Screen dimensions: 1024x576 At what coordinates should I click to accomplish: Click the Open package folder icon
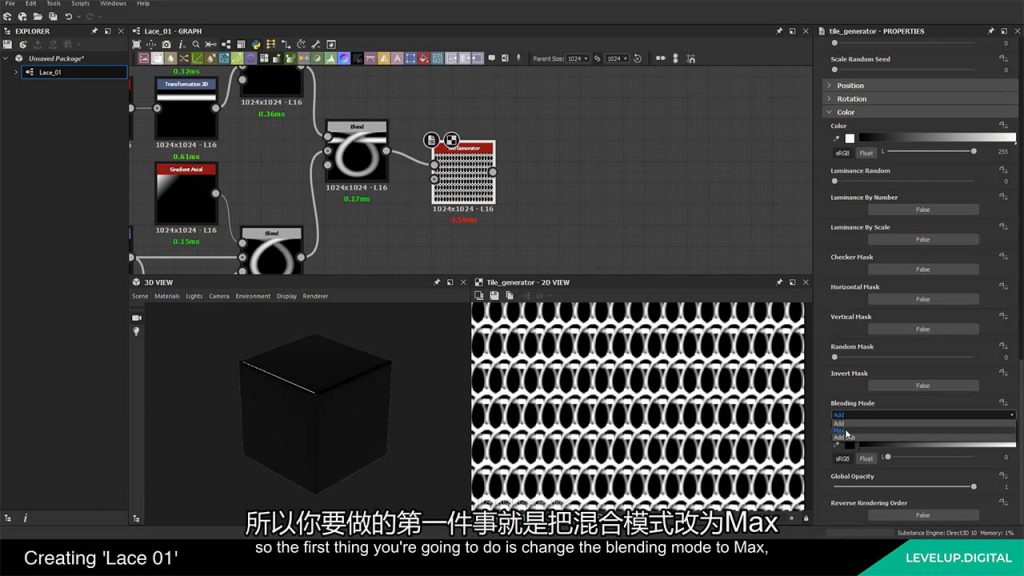(x=38, y=16)
